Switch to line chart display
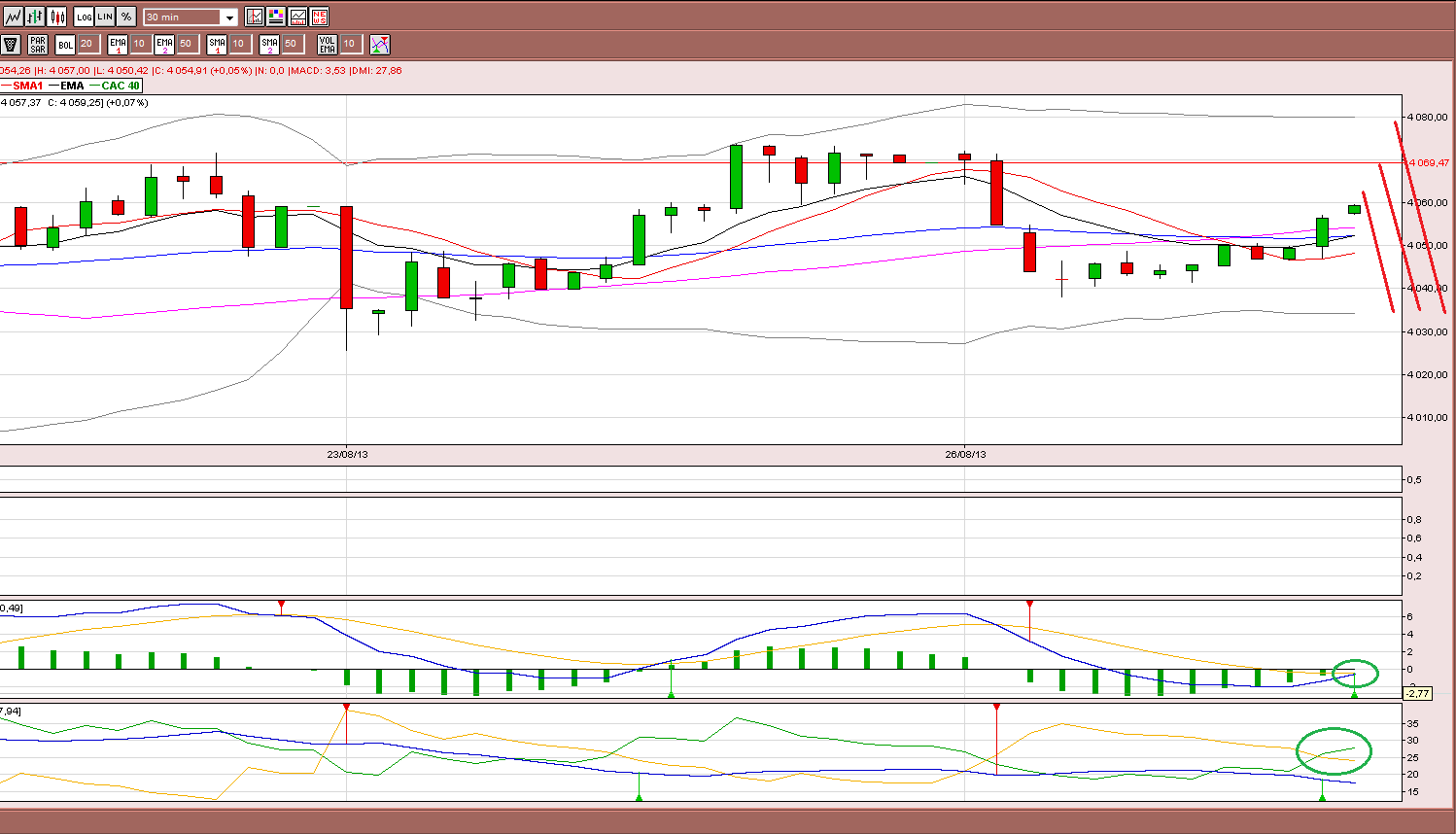The height and width of the screenshot is (834, 1456). (x=13, y=17)
